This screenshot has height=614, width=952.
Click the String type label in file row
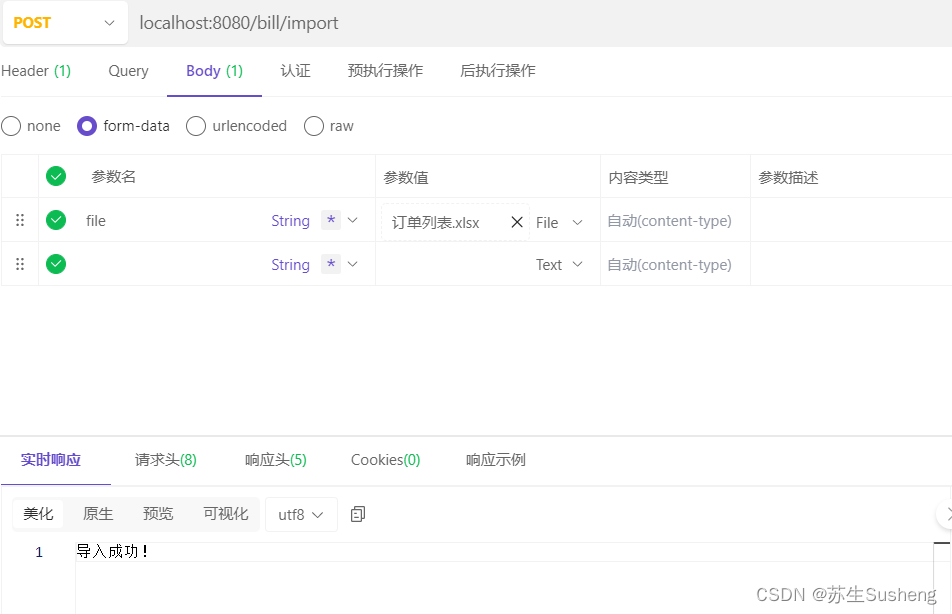tap(290, 220)
